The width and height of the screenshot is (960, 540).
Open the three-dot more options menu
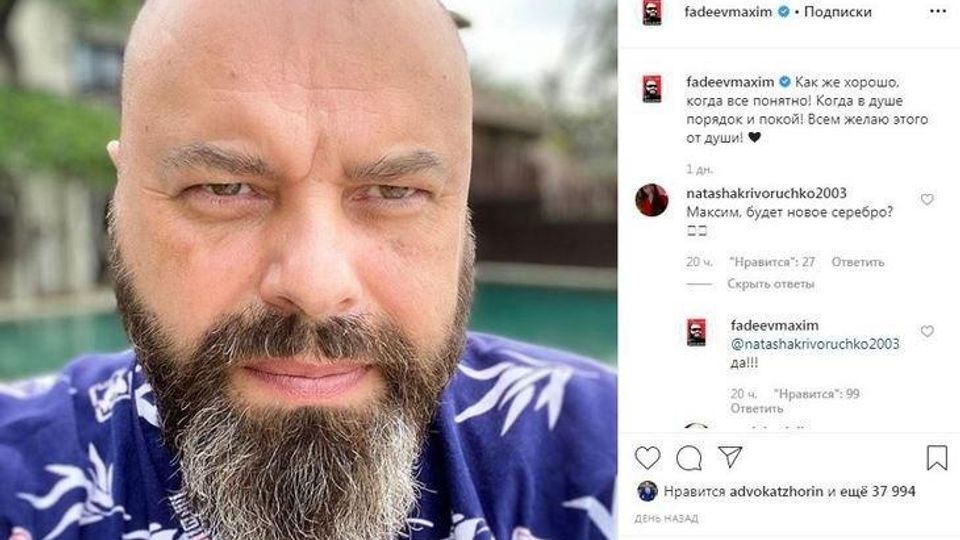tap(937, 11)
